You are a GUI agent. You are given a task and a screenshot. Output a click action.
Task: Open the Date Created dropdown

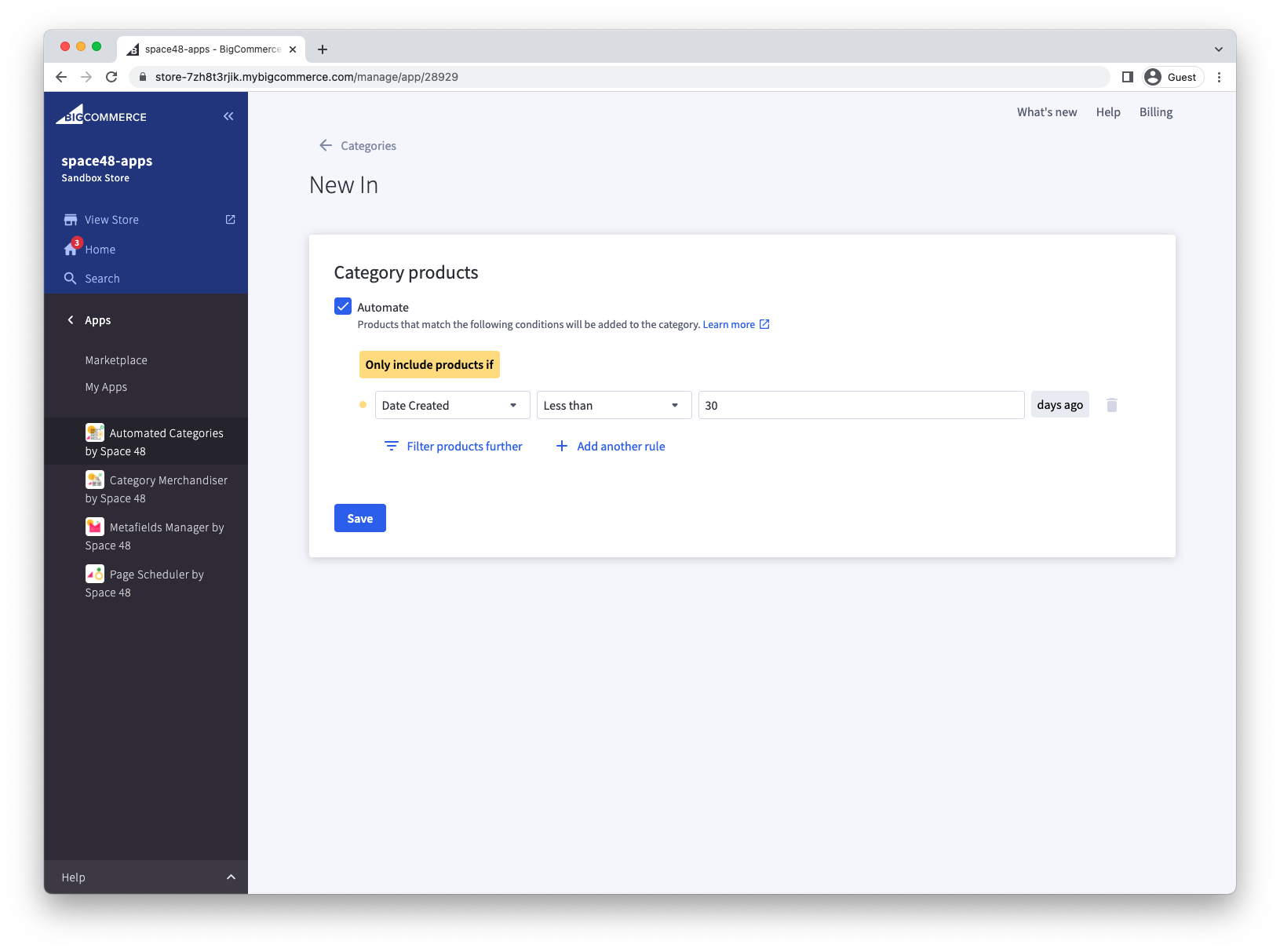453,405
